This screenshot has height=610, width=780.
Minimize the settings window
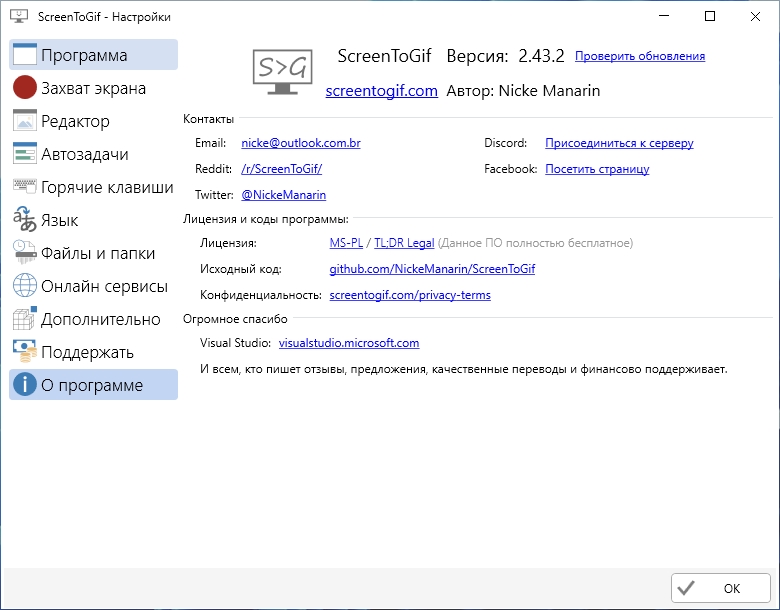coord(664,16)
